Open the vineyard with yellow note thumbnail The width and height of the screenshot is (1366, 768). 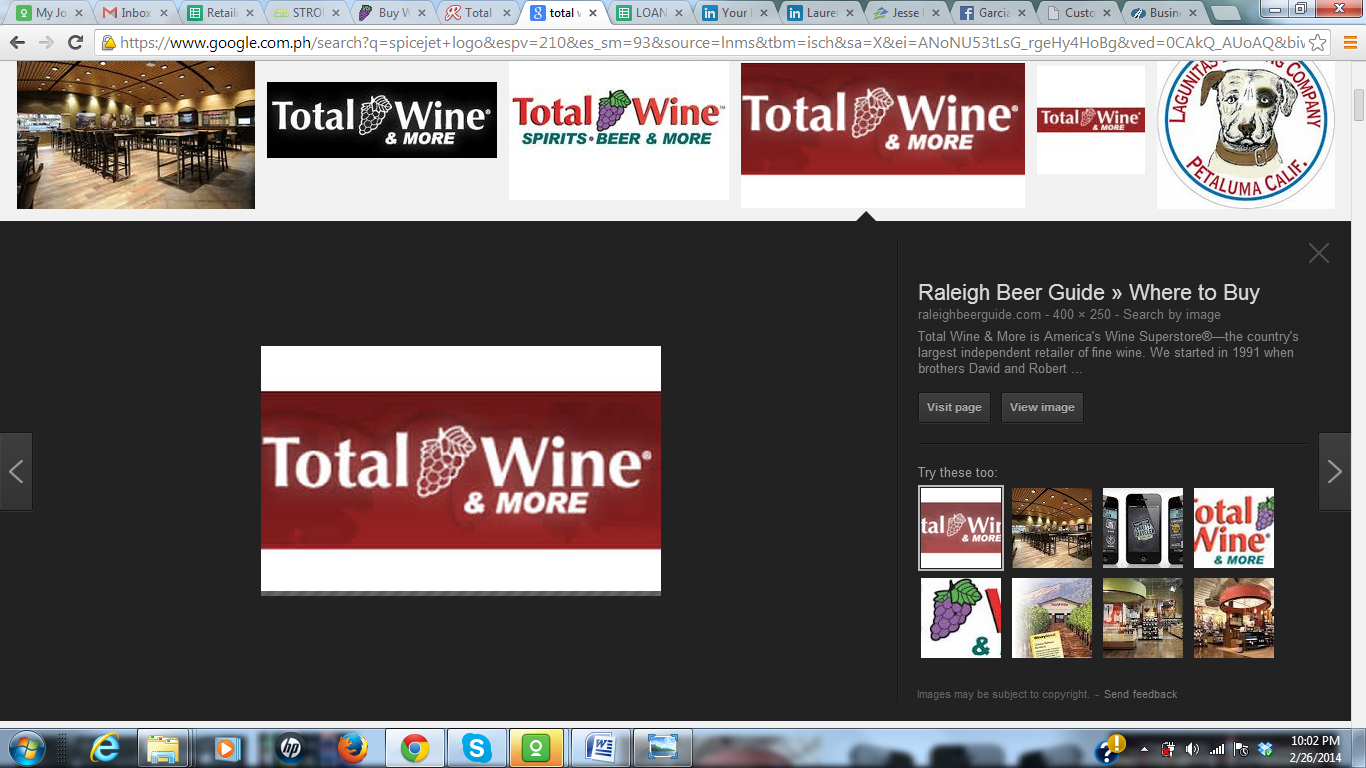pos(1052,618)
